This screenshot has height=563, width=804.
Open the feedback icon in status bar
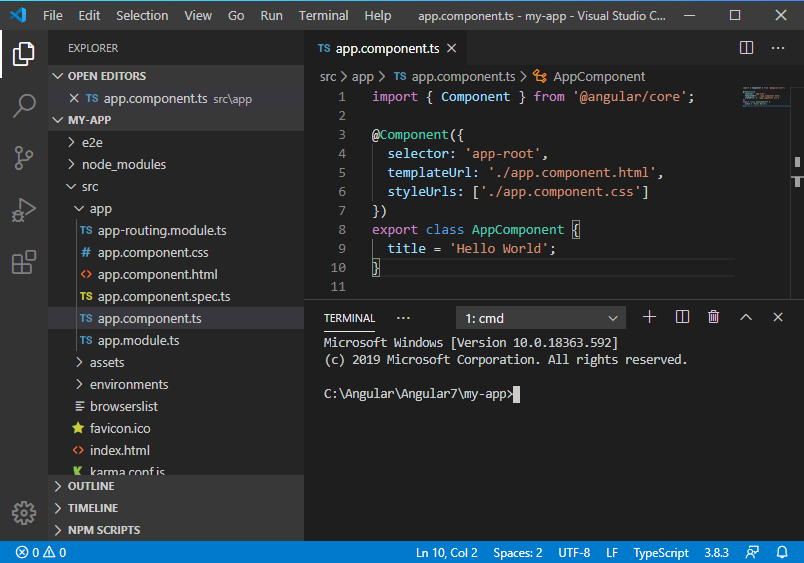[x=752, y=552]
